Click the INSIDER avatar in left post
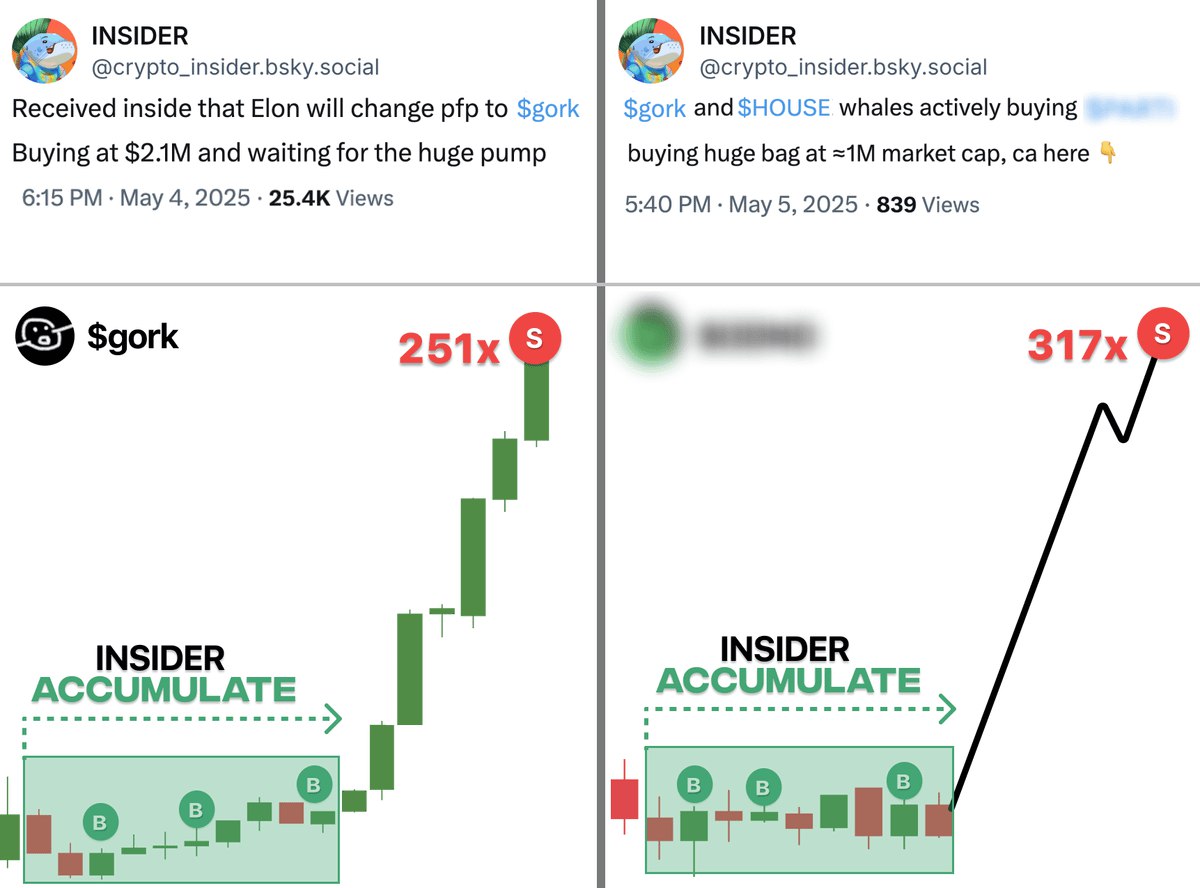 (x=45, y=51)
